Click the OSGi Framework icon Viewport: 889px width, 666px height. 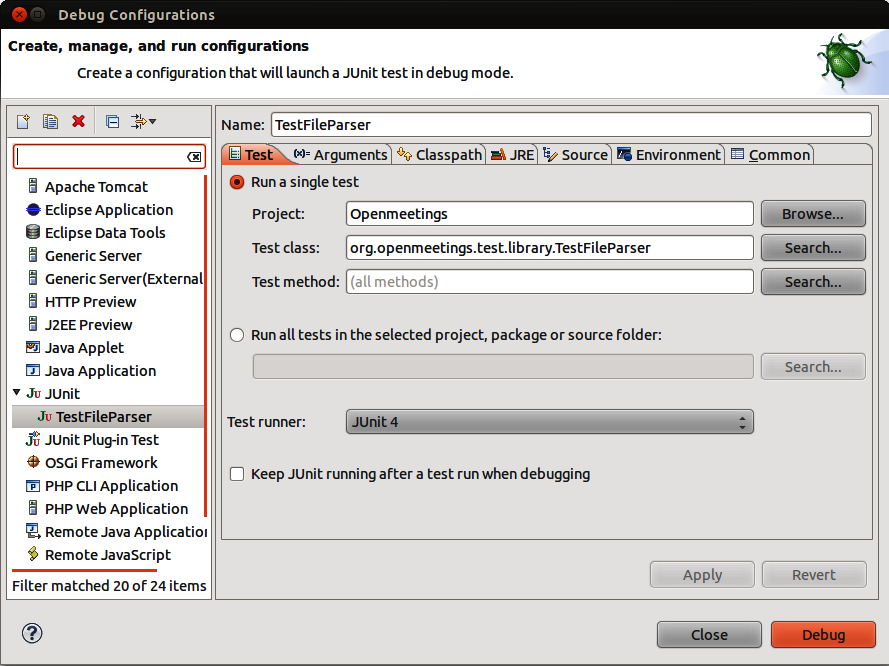click(33, 463)
